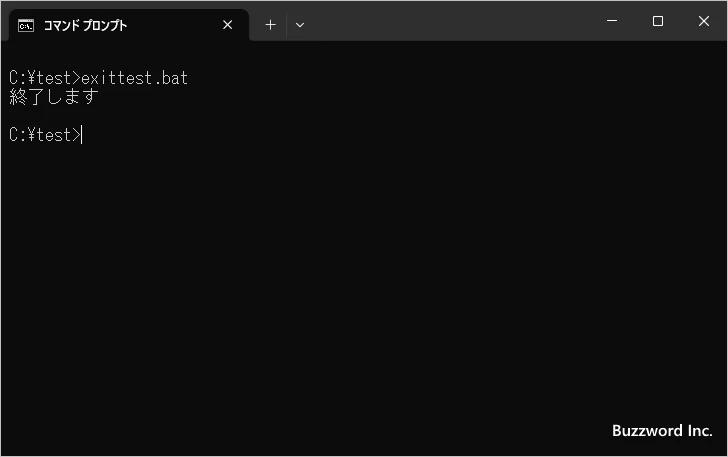Click the 終了します output line

[x=54, y=97]
